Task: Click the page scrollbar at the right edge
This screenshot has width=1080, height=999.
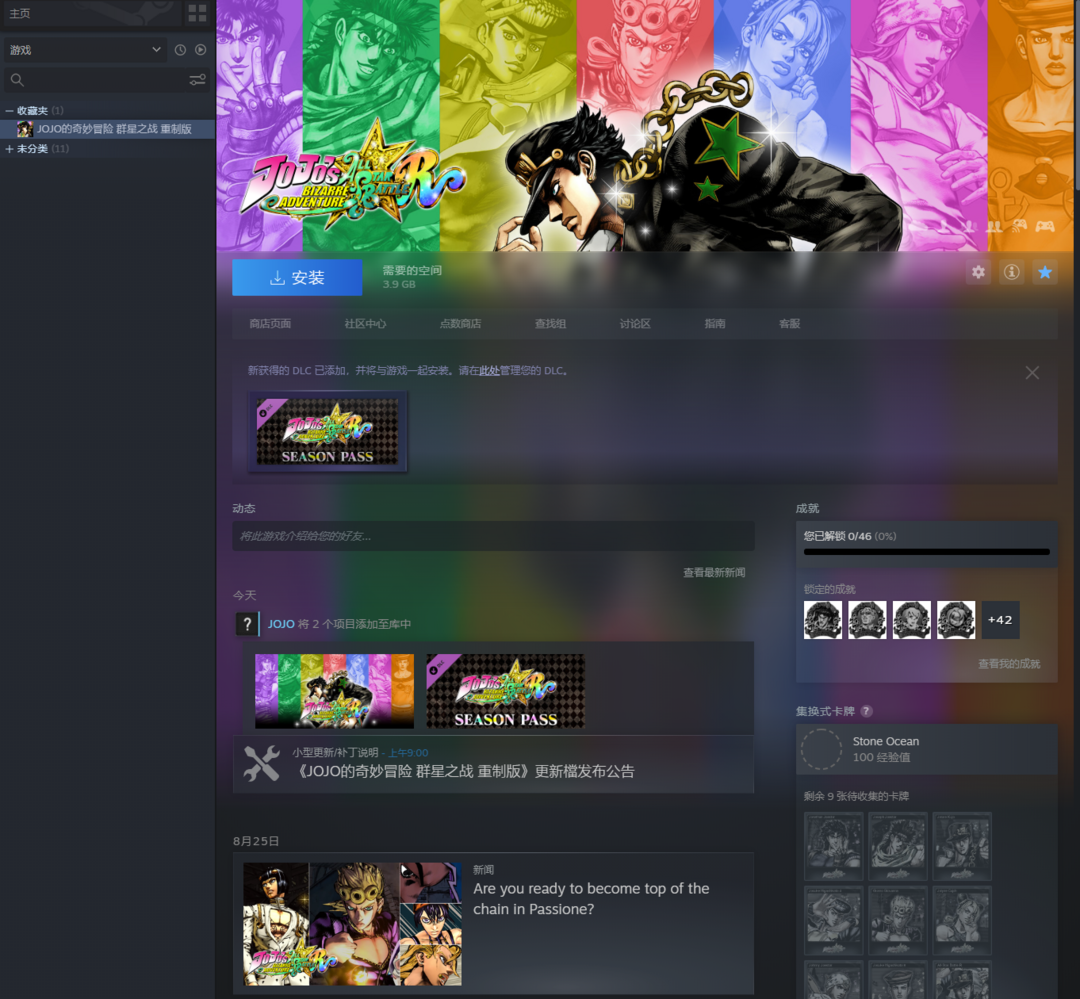Action: [x=1076, y=94]
